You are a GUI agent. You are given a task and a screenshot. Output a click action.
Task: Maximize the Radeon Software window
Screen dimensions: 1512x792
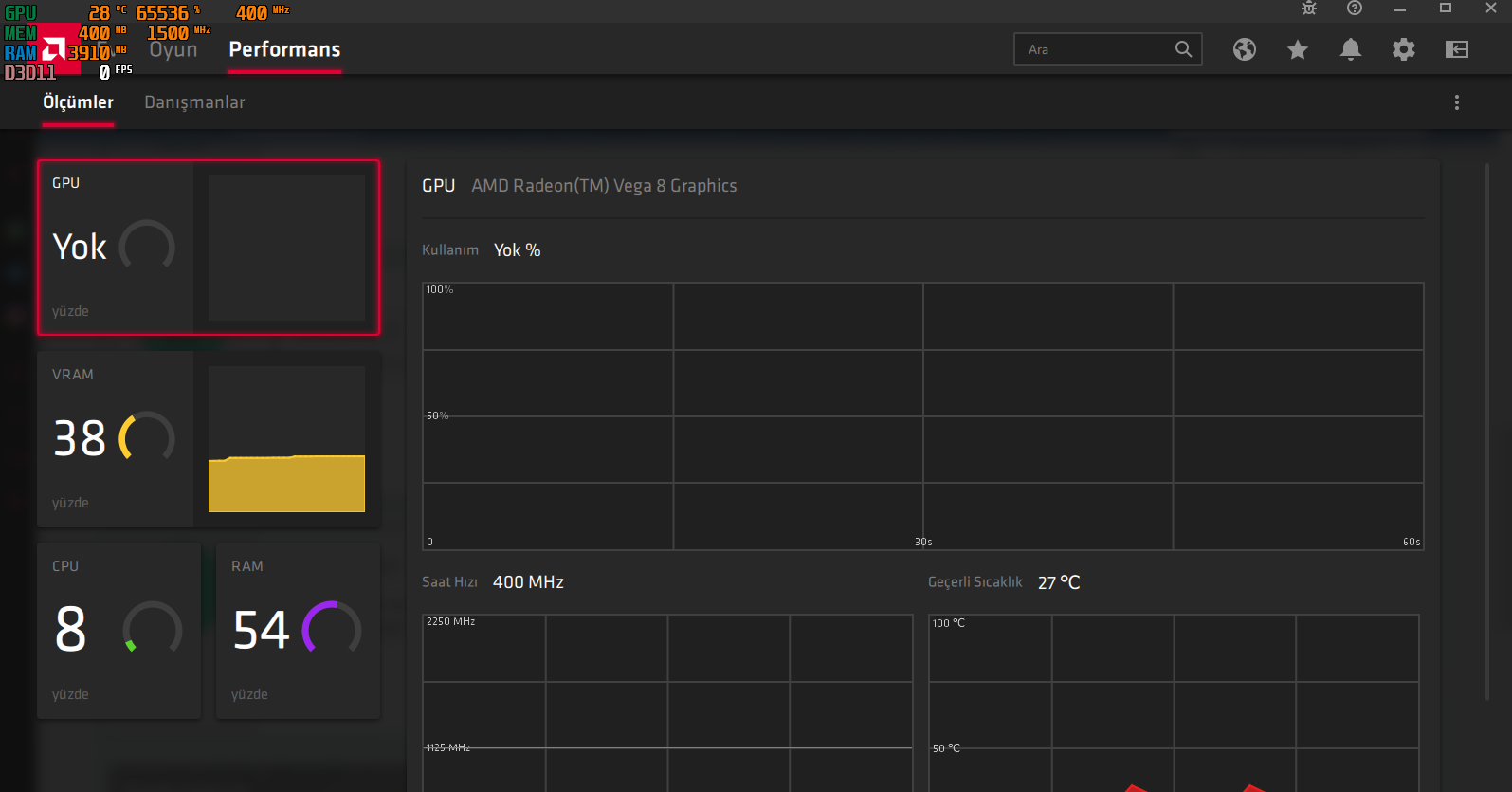coord(1446,9)
